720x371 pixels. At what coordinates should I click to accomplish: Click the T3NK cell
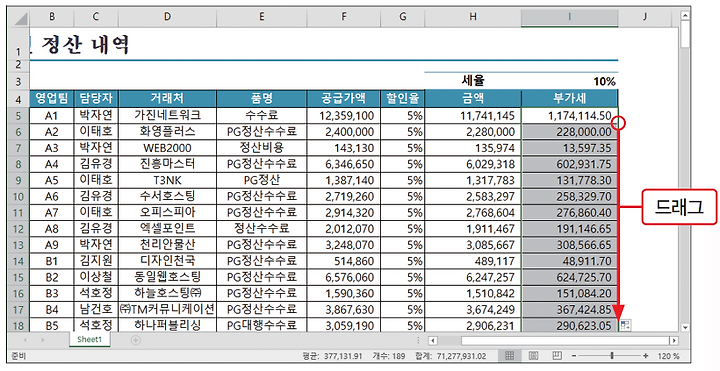point(168,180)
